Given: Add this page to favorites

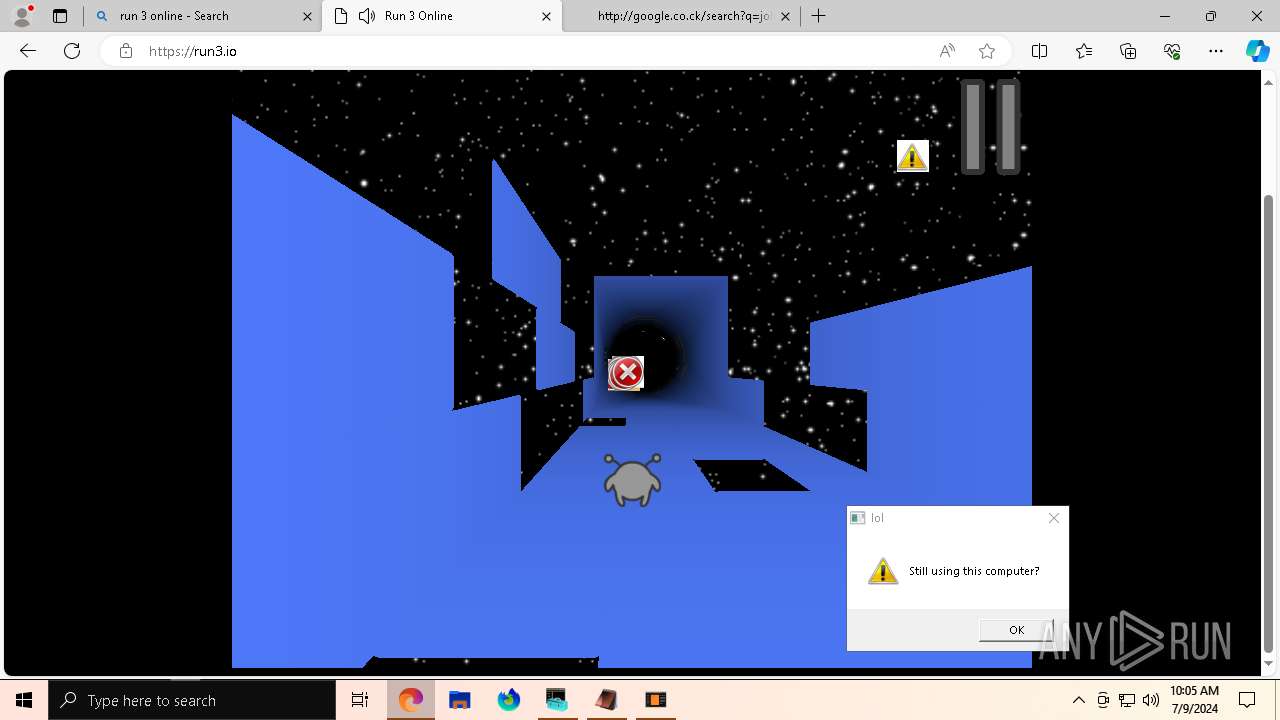Looking at the screenshot, I should click(987, 51).
